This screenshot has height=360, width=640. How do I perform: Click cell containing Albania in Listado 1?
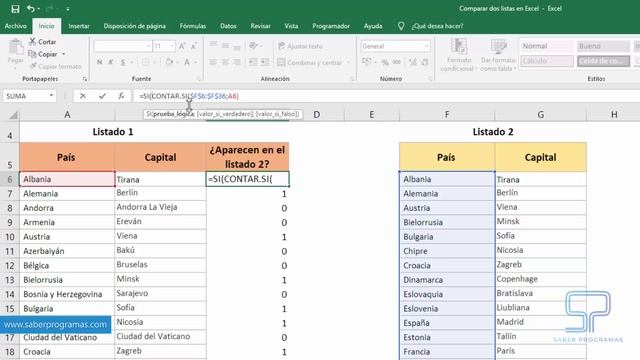(67, 179)
